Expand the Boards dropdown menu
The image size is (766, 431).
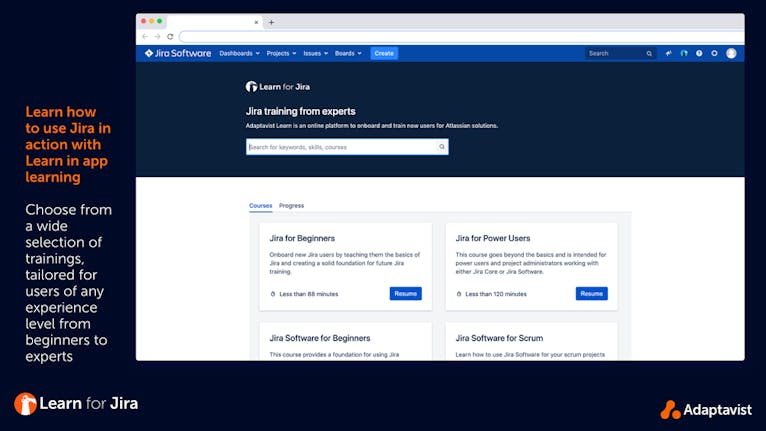348,53
